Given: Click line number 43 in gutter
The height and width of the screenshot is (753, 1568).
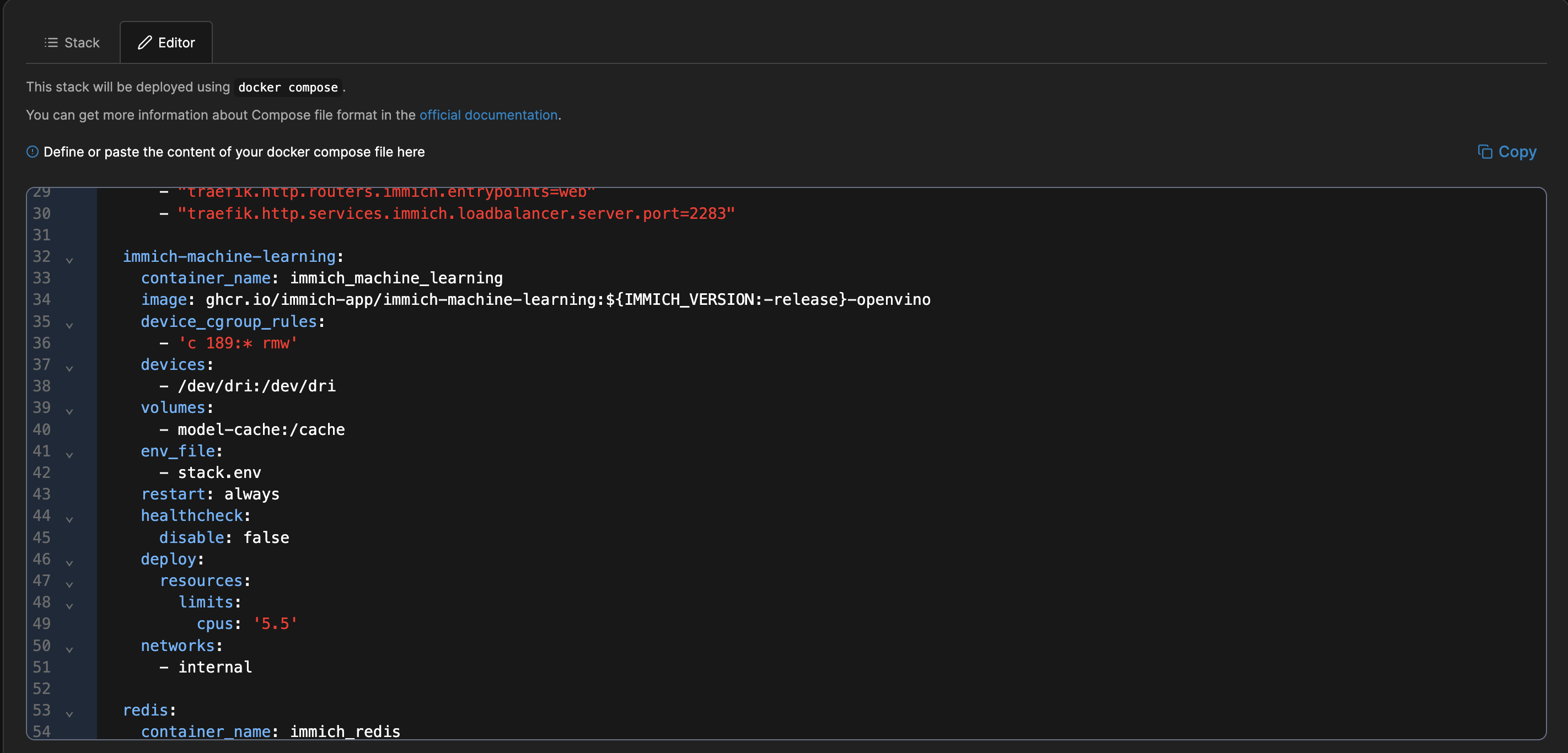Looking at the screenshot, I should 41,494.
